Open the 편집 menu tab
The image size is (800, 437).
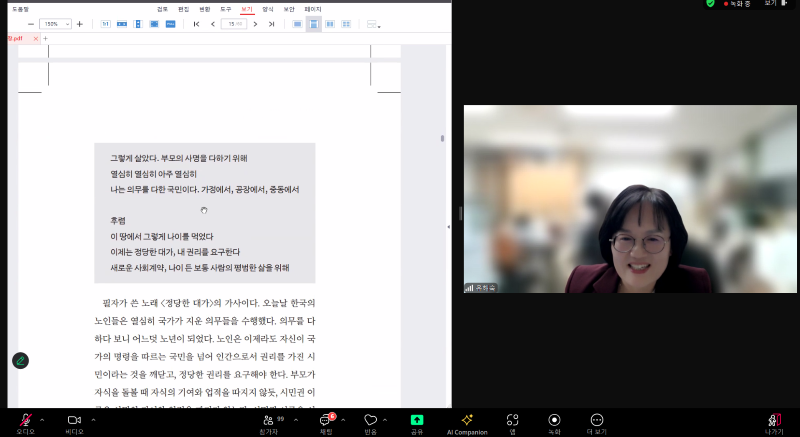pos(183,8)
